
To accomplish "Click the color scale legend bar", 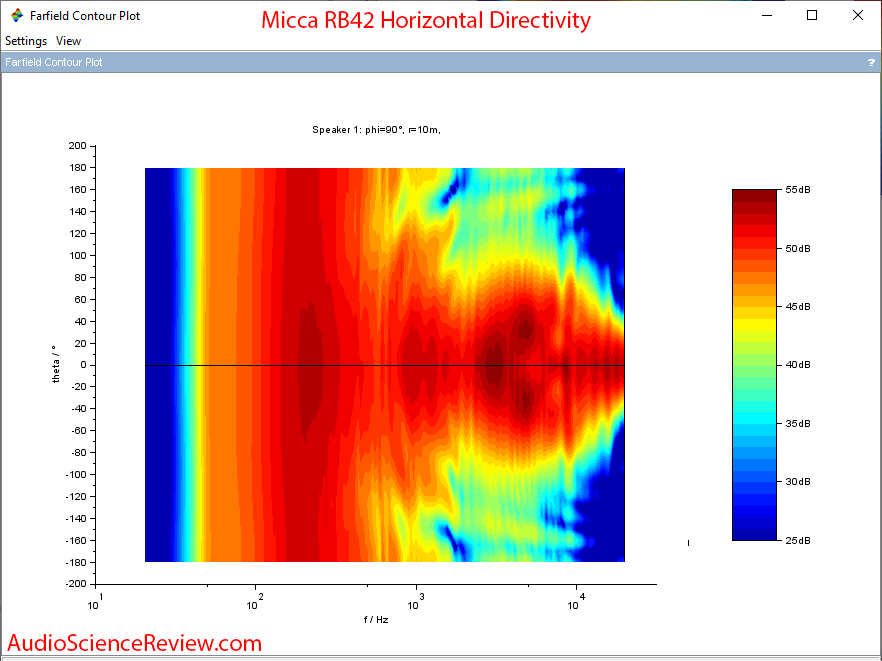I will [754, 365].
